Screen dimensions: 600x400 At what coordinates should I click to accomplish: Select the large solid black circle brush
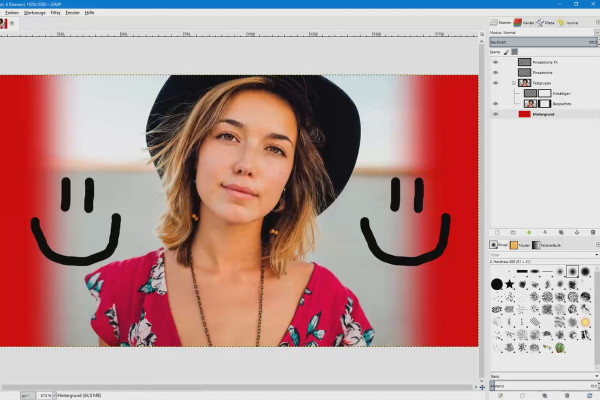point(497,284)
